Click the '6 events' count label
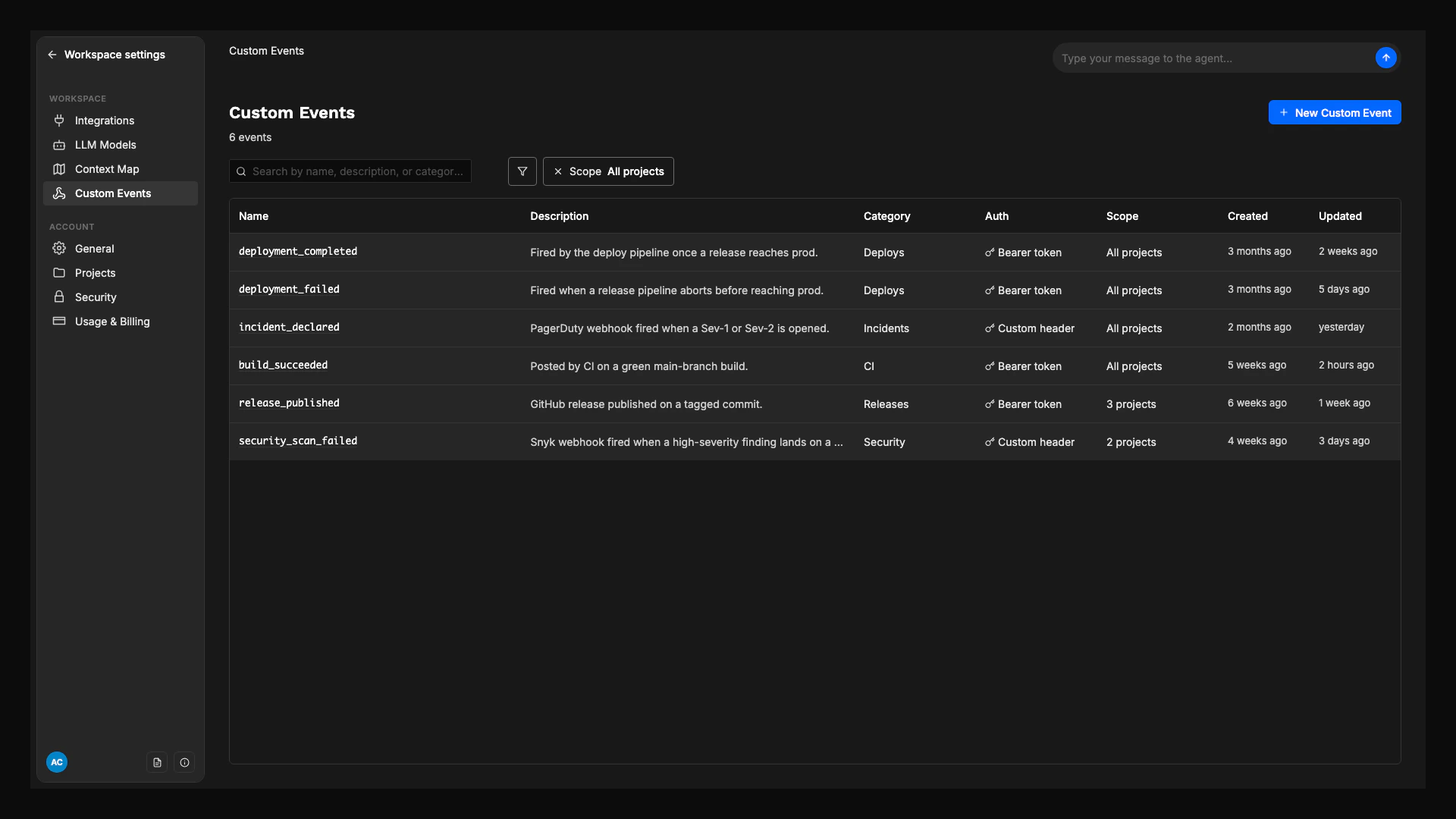 click(250, 137)
